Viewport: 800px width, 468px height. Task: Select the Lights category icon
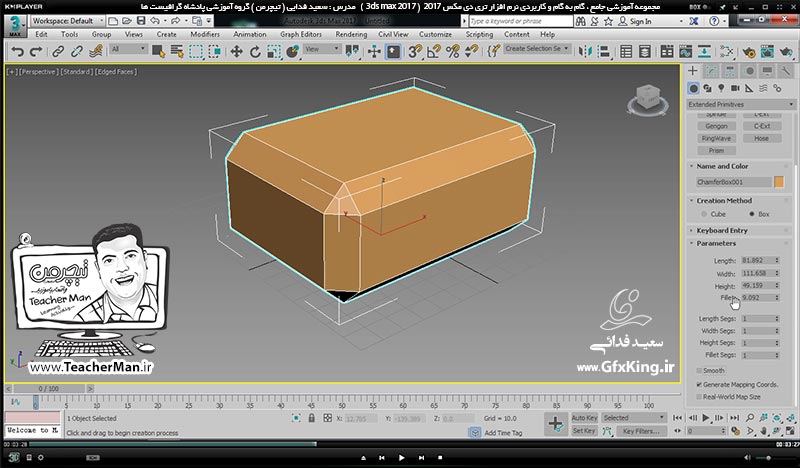pos(721,88)
